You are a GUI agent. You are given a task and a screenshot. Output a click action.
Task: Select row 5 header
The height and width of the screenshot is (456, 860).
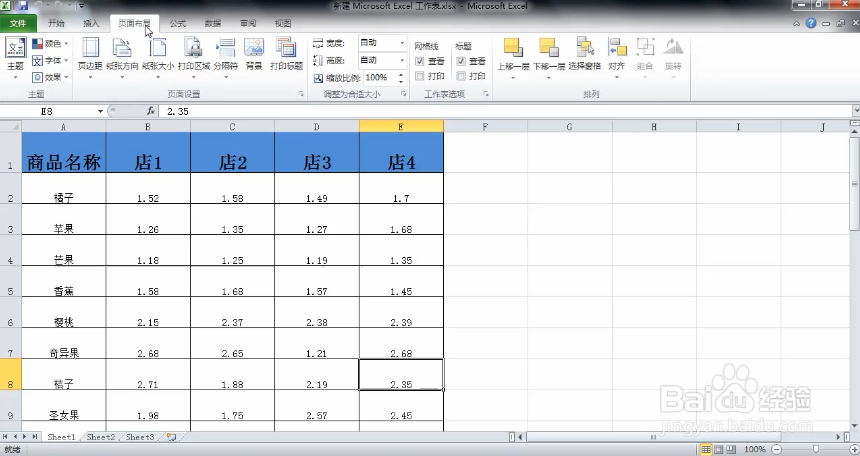[x=10, y=281]
